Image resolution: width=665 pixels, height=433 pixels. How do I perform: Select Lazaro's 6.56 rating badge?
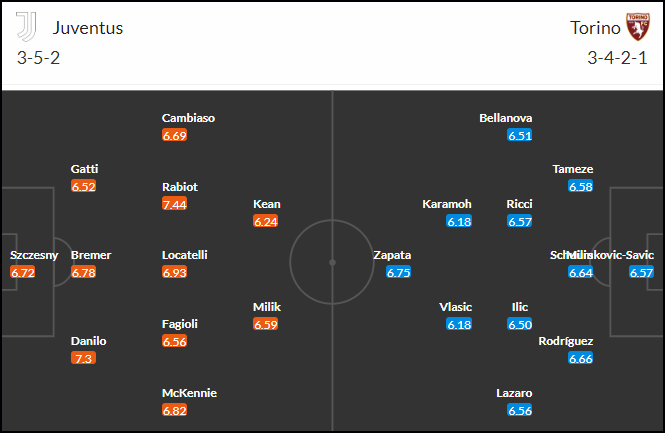tap(520, 410)
